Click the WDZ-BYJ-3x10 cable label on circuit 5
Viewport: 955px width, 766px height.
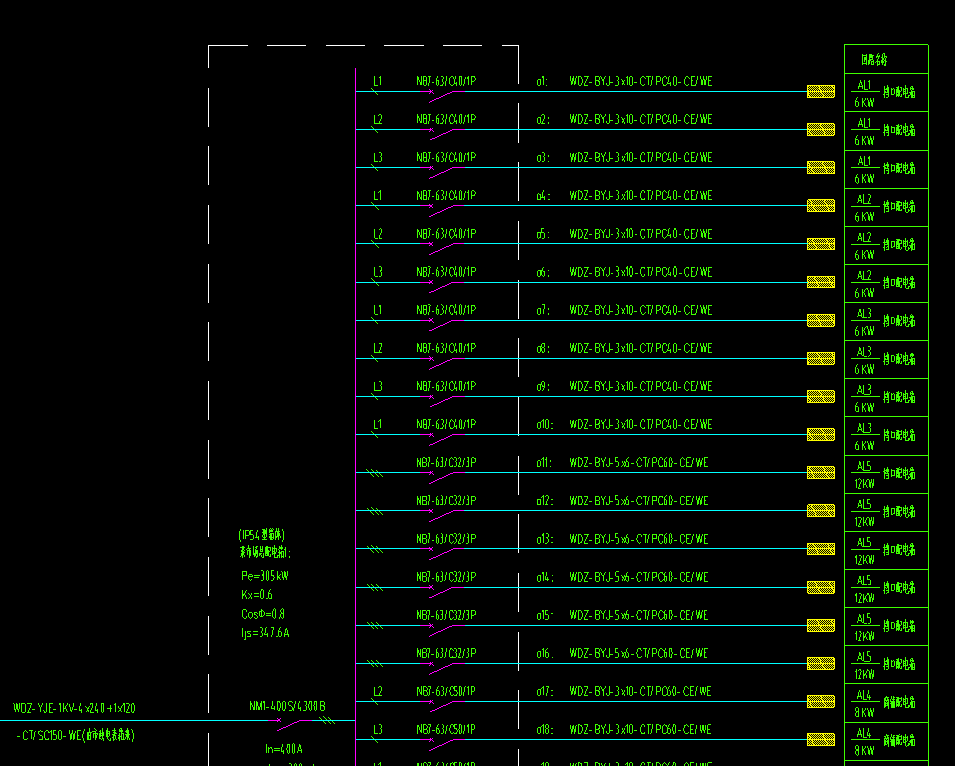[x=641, y=234]
